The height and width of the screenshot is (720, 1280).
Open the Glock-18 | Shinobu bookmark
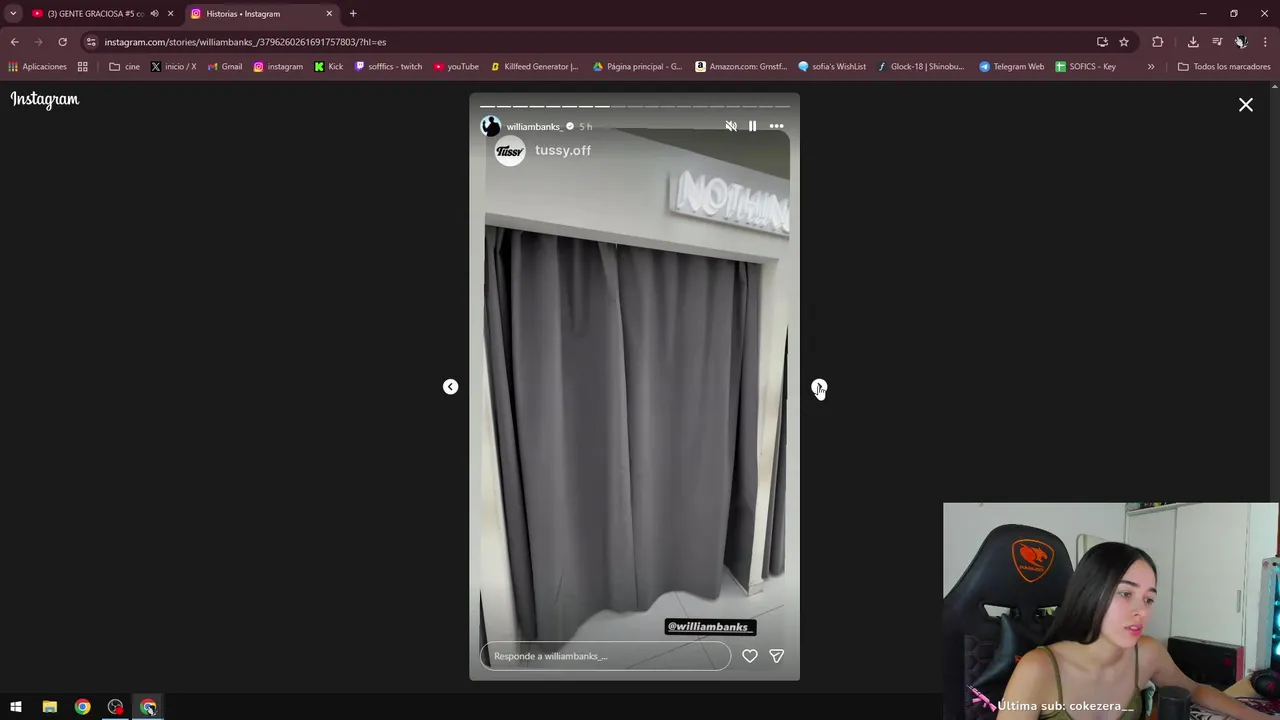921,67
